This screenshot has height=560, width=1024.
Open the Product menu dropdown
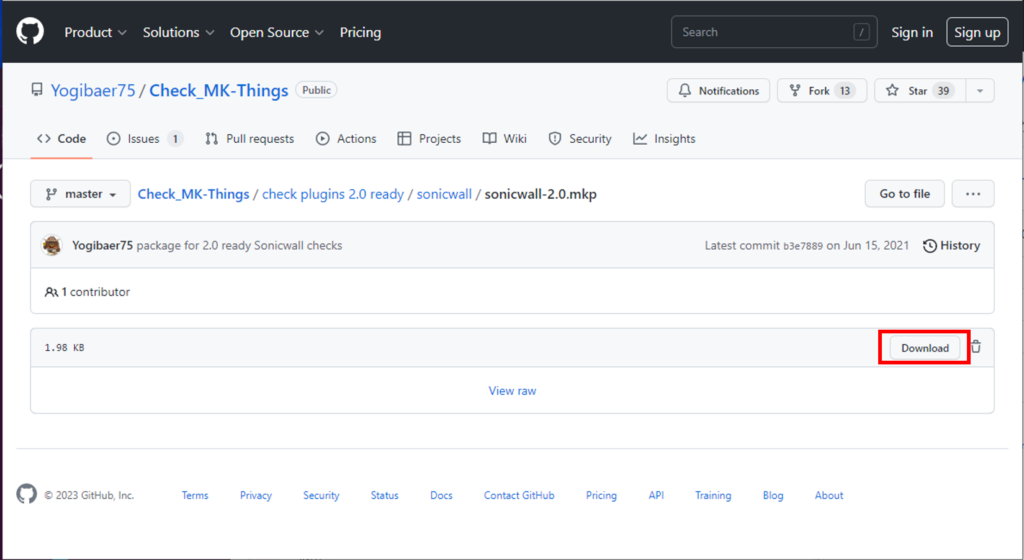point(95,32)
